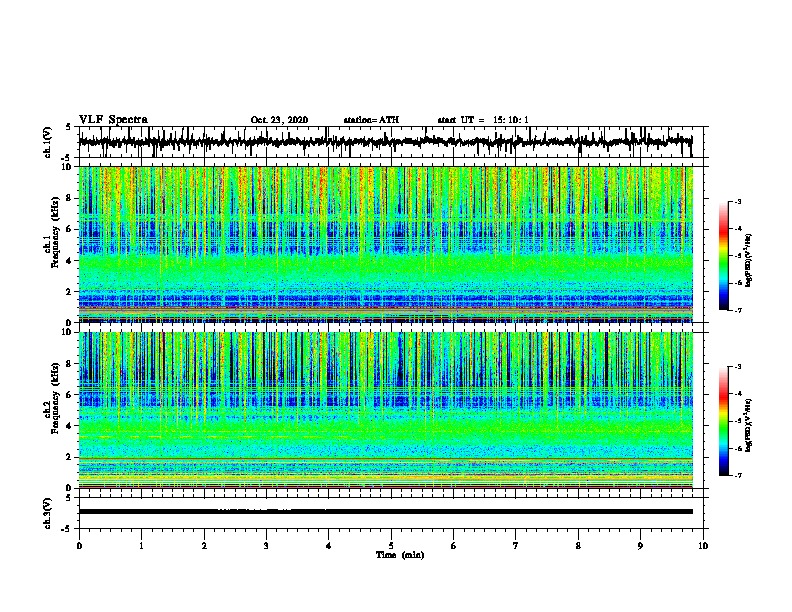Click the ch.1 spectrogram "6" kHz tick label
The image size is (792, 612).
click(69, 229)
